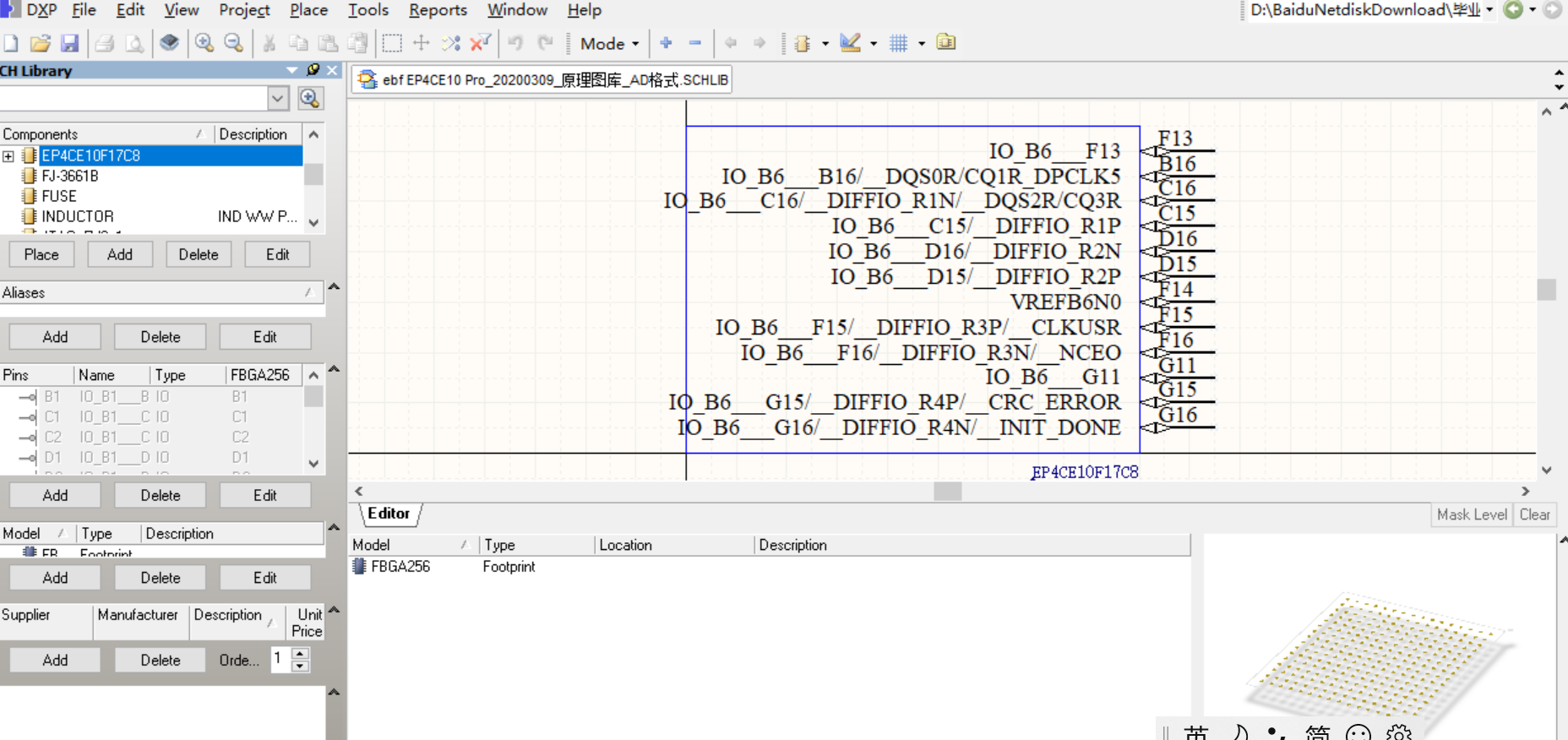The width and height of the screenshot is (1568, 740).
Task: Click the Place button under Components
Action: tap(41, 254)
